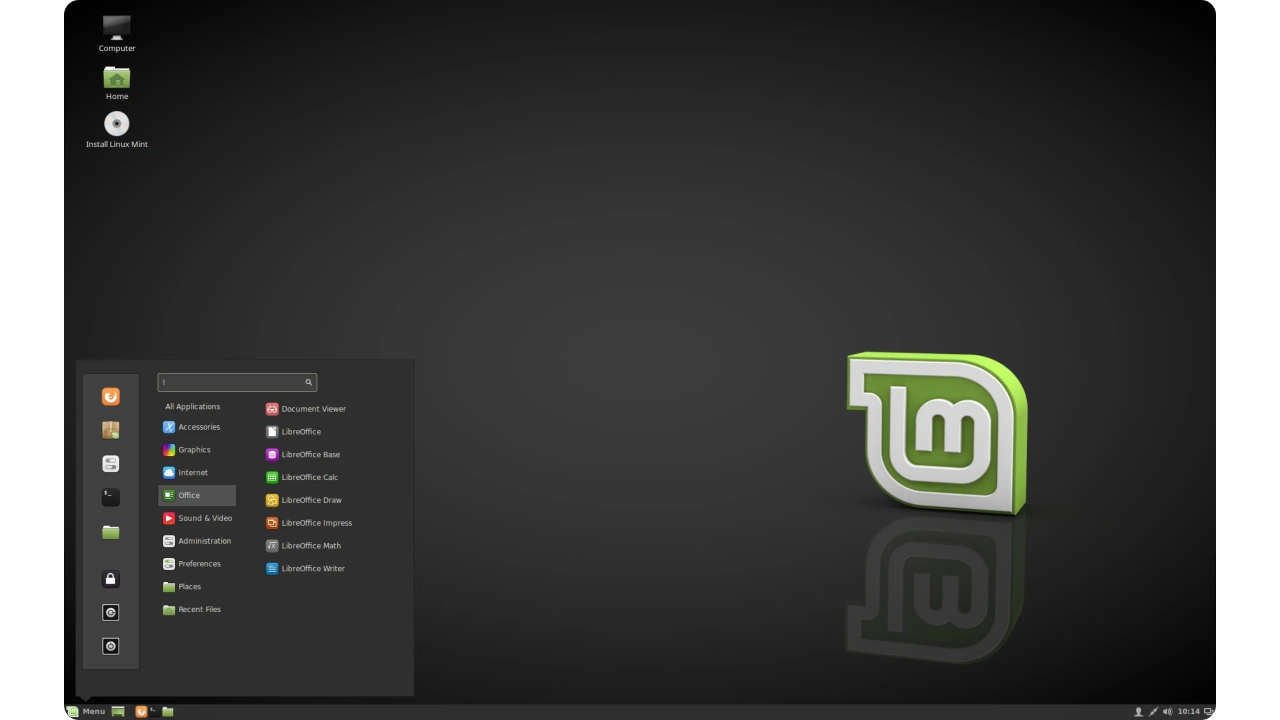1280x720 pixels.
Task: Click the Menu button on the panel
Action: click(x=86, y=712)
